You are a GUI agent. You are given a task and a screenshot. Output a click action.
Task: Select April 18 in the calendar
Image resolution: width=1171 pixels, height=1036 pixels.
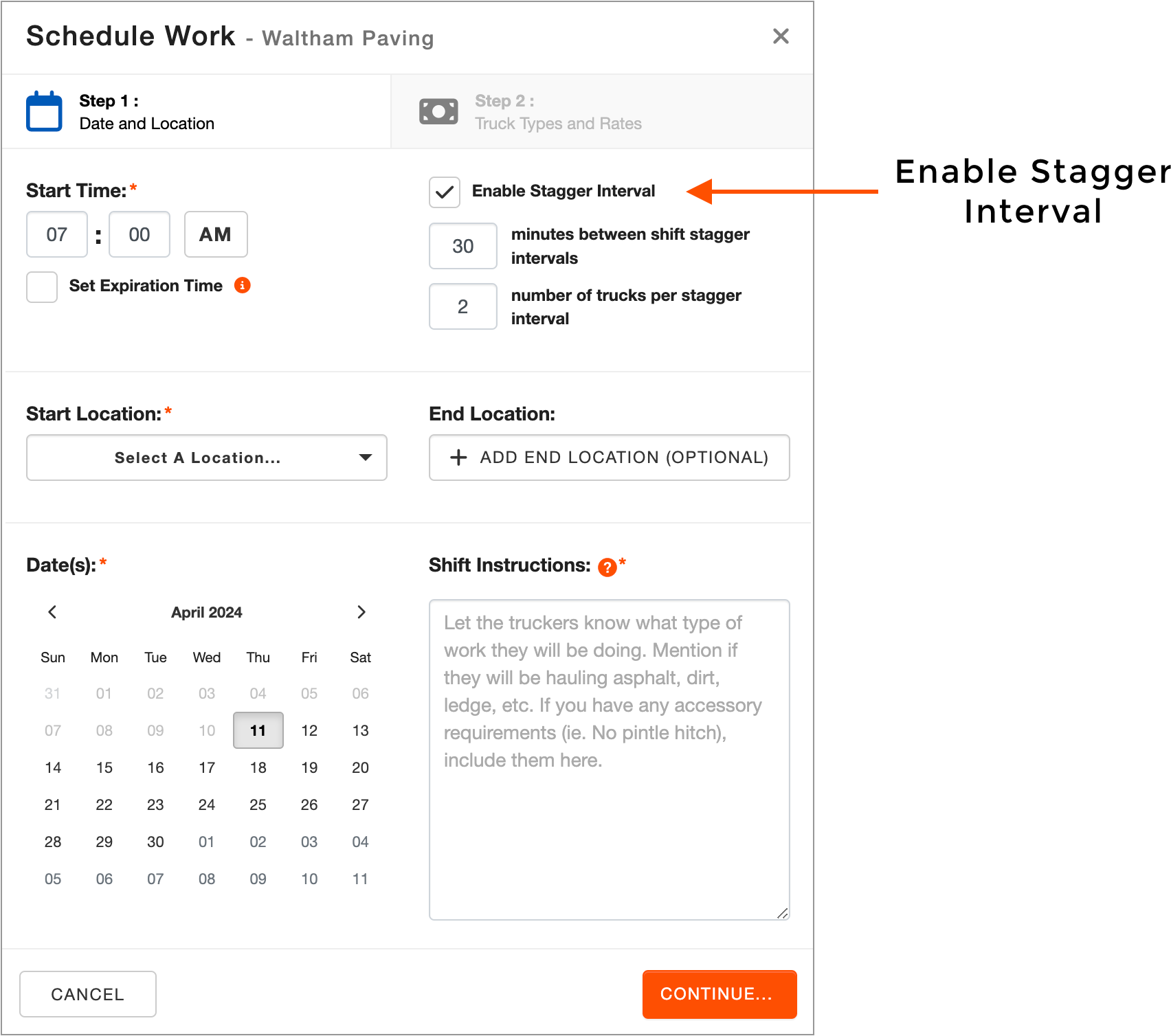coord(258,767)
